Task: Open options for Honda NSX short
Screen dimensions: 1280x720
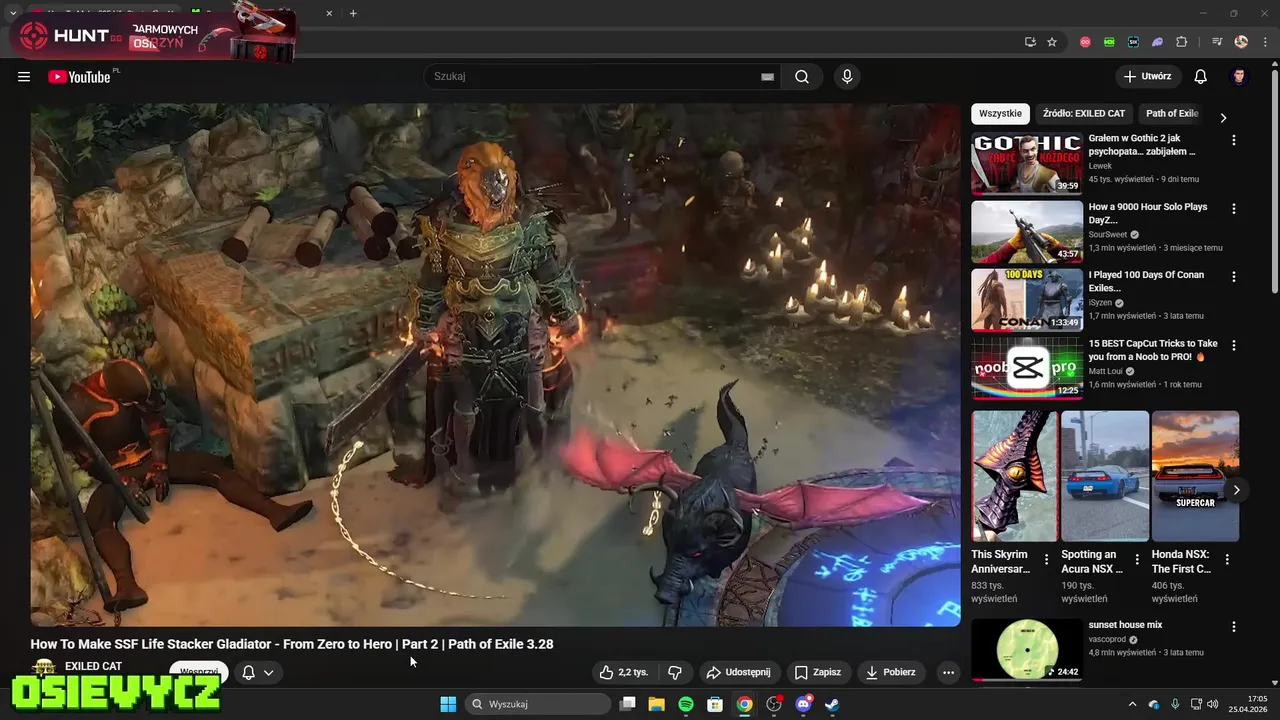Action: point(1227,560)
